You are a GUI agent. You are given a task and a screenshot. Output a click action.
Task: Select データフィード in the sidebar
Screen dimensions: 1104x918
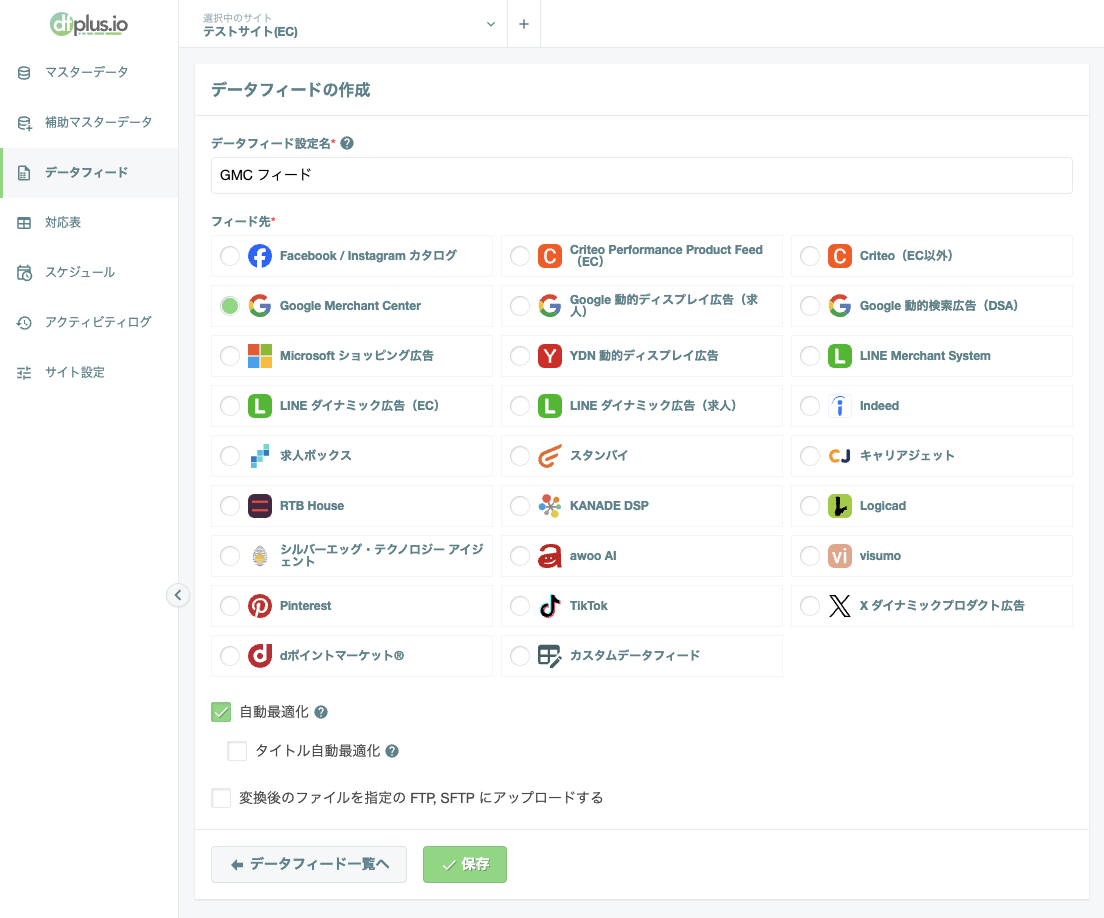[x=89, y=172]
